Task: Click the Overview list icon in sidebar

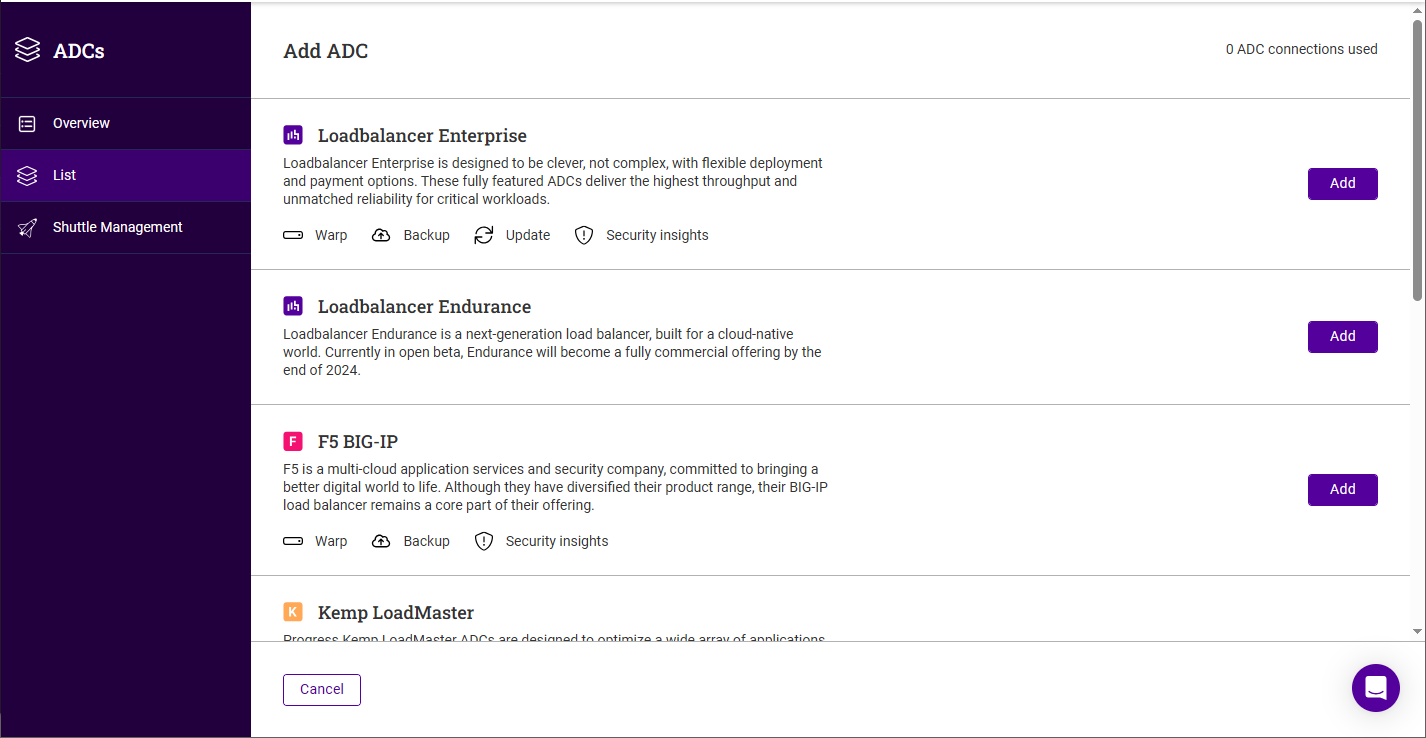Action: point(28,124)
